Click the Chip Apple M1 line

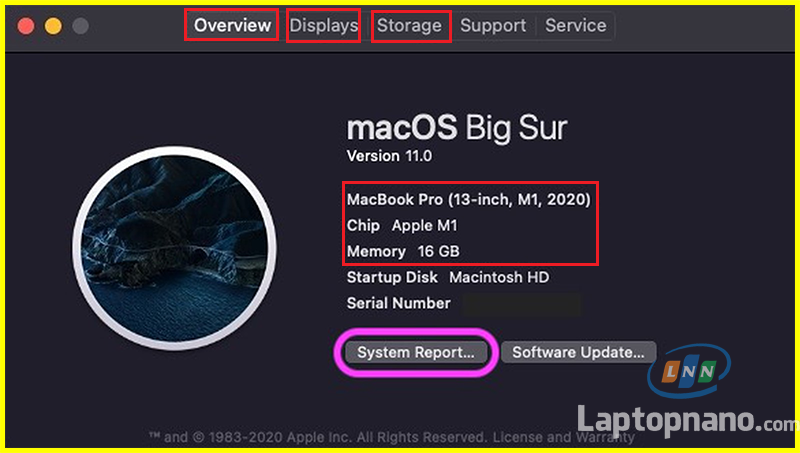pos(402,226)
